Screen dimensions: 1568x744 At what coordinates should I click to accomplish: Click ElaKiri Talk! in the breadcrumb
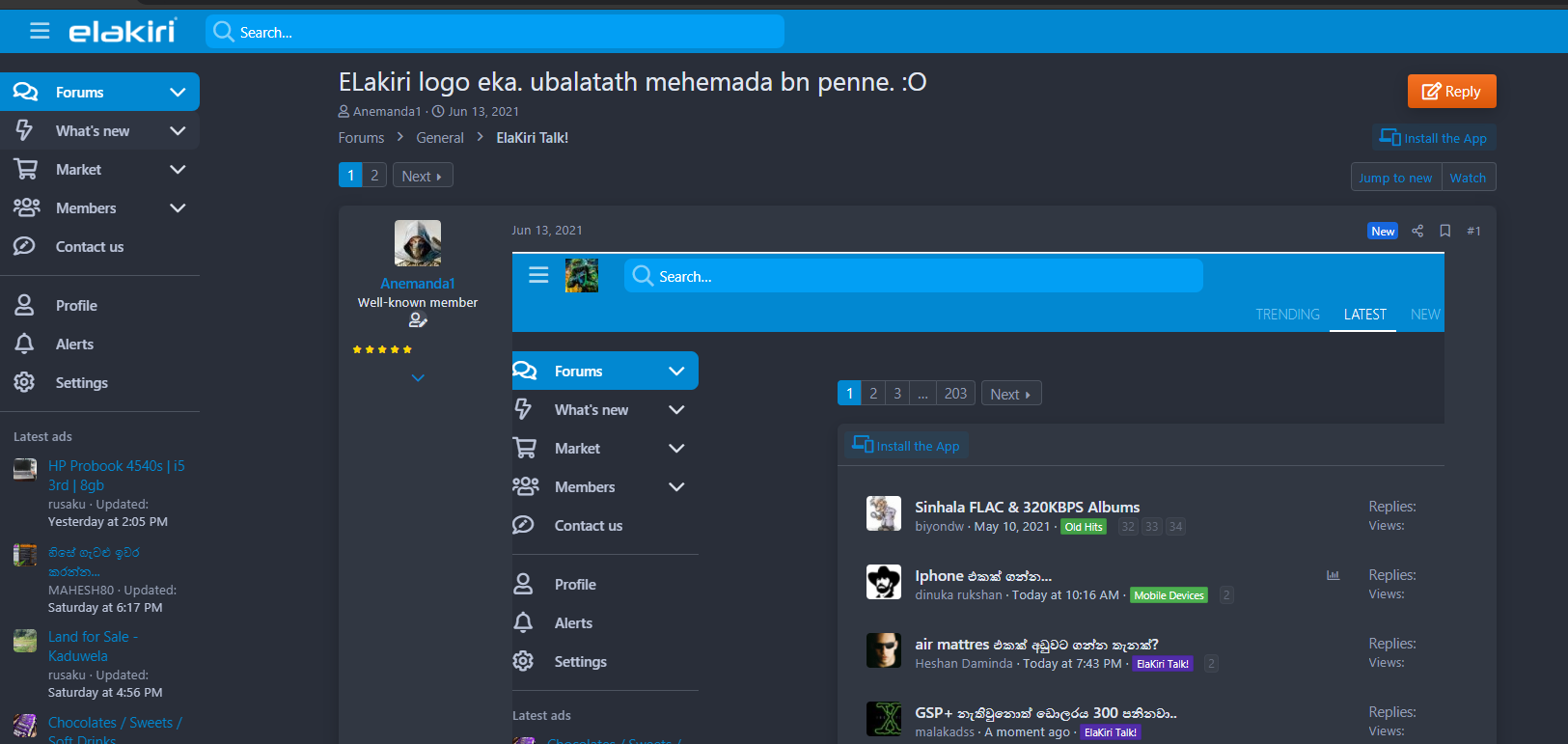(532, 138)
